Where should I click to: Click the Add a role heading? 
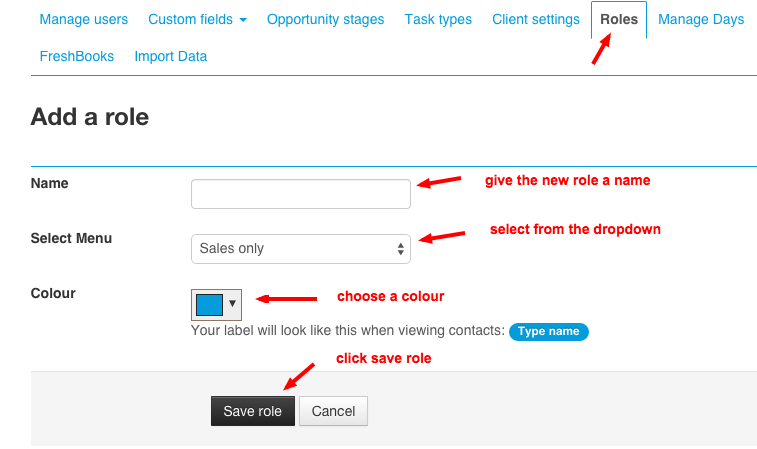tap(90, 117)
